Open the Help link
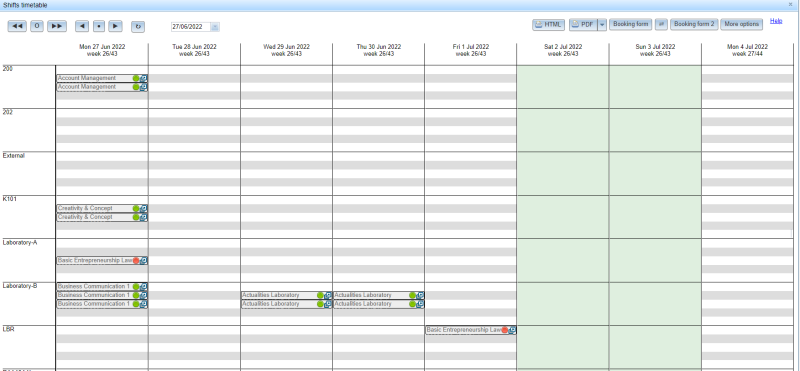 tap(776, 21)
